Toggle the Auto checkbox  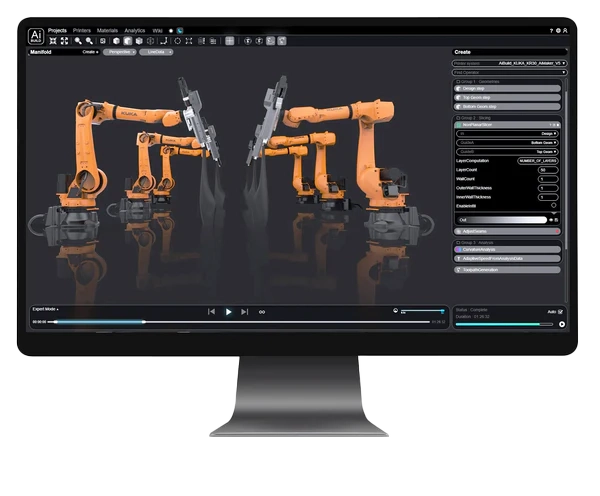click(560, 311)
